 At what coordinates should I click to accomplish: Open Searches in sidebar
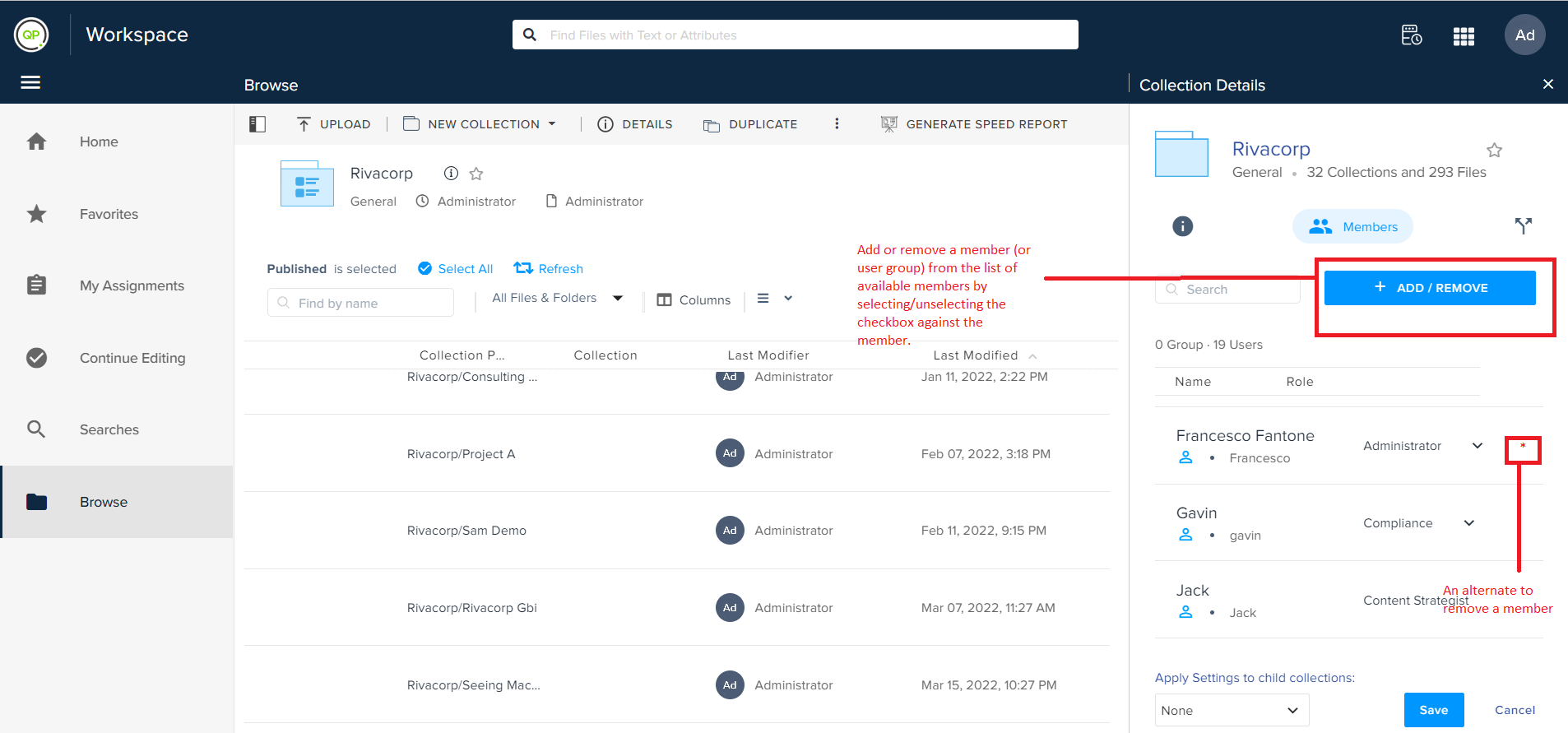coord(116,429)
